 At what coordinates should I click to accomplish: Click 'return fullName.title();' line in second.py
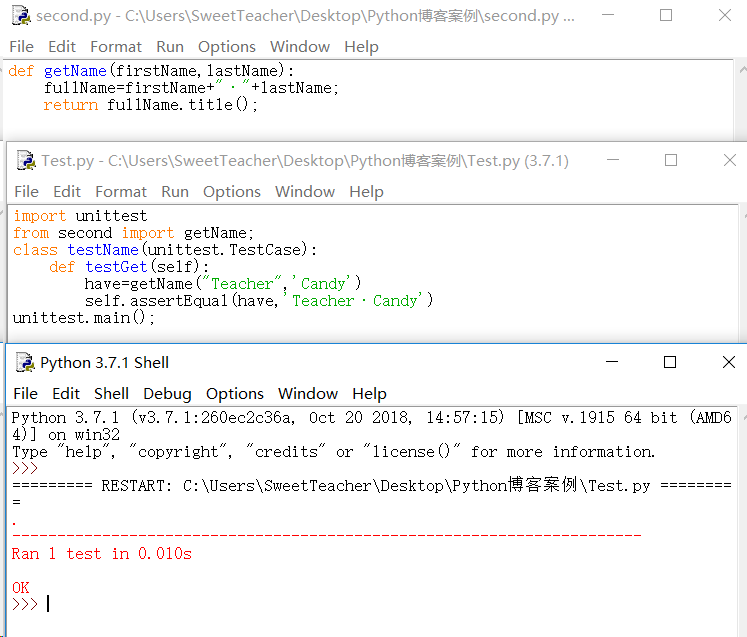click(151, 105)
